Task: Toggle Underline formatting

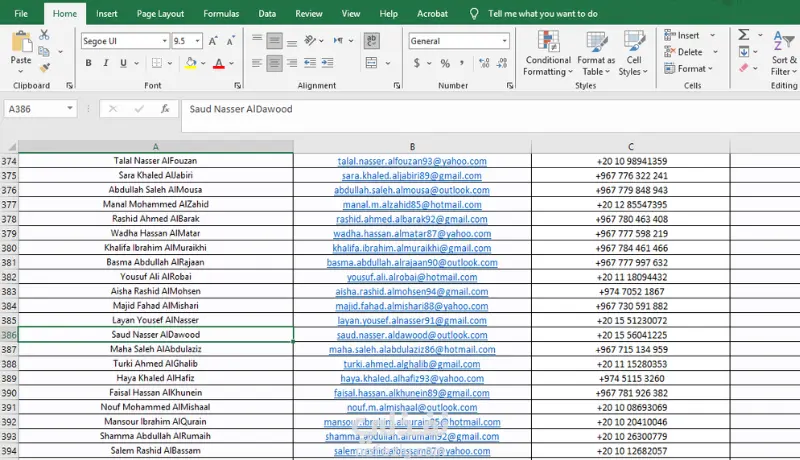Action: click(123, 63)
